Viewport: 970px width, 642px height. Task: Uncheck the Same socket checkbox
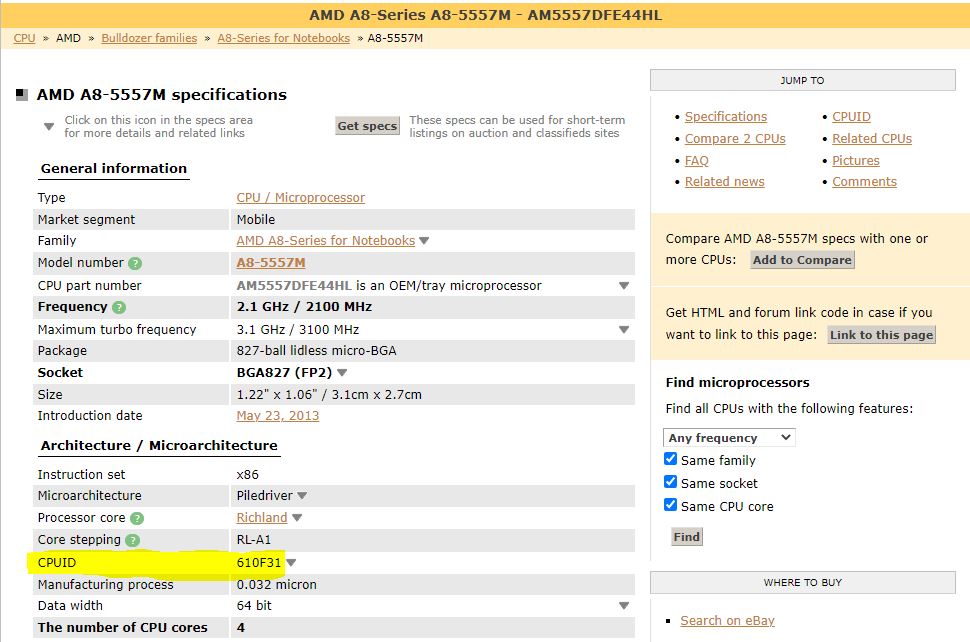coord(670,482)
